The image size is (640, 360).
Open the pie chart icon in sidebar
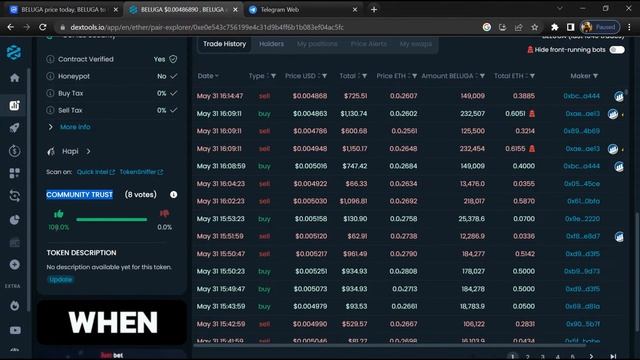point(15,220)
